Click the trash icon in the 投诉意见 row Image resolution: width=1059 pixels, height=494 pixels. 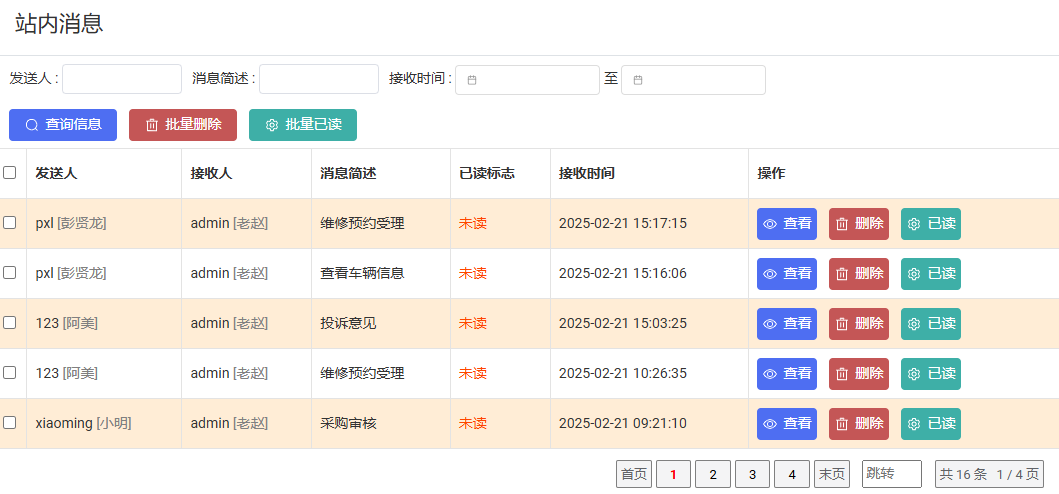(842, 324)
